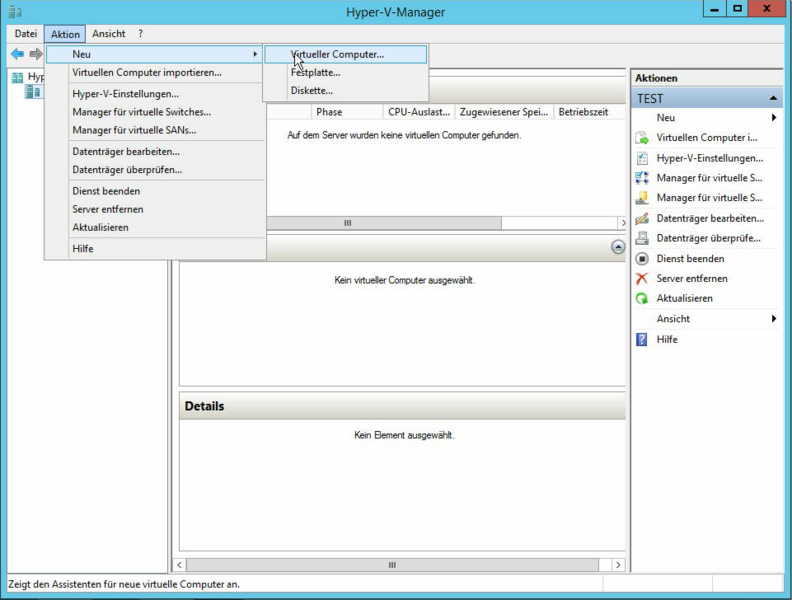Sort by the Zugewiesener Spei... column header
Image resolution: width=792 pixels, height=600 pixels.
click(x=504, y=112)
